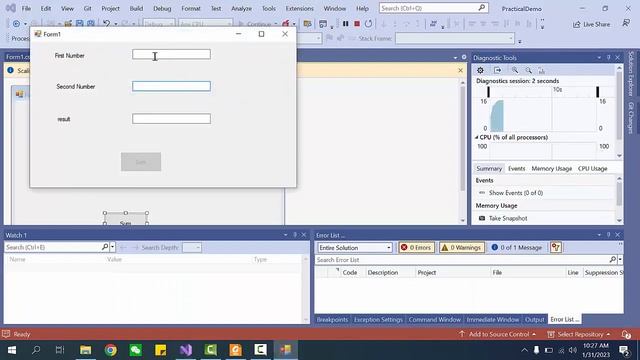The height and width of the screenshot is (360, 640).
Task: Expand Watch 1 search options arrow
Action: pyautogui.click(x=113, y=247)
